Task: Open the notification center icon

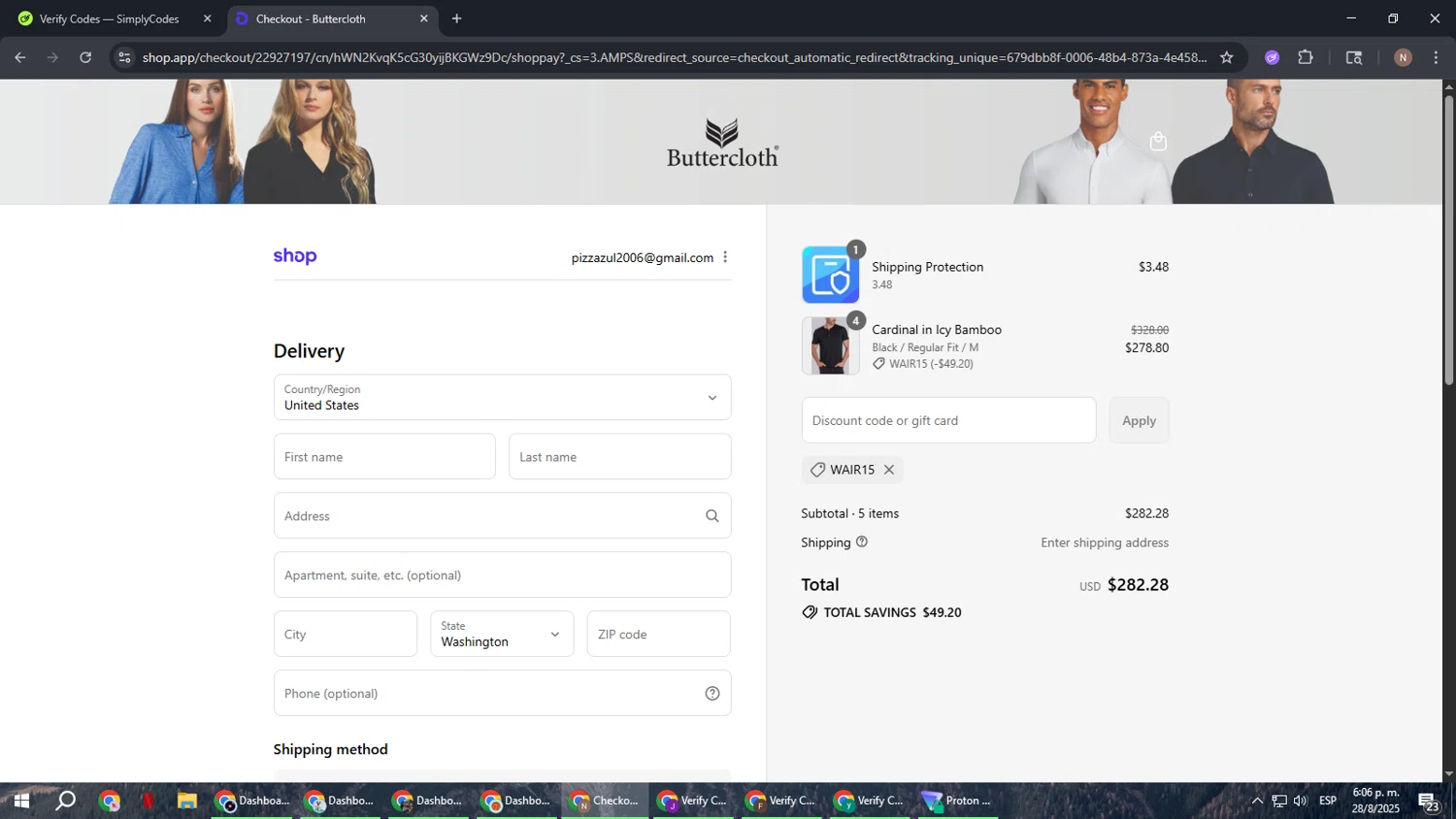Action: pyautogui.click(x=1429, y=802)
